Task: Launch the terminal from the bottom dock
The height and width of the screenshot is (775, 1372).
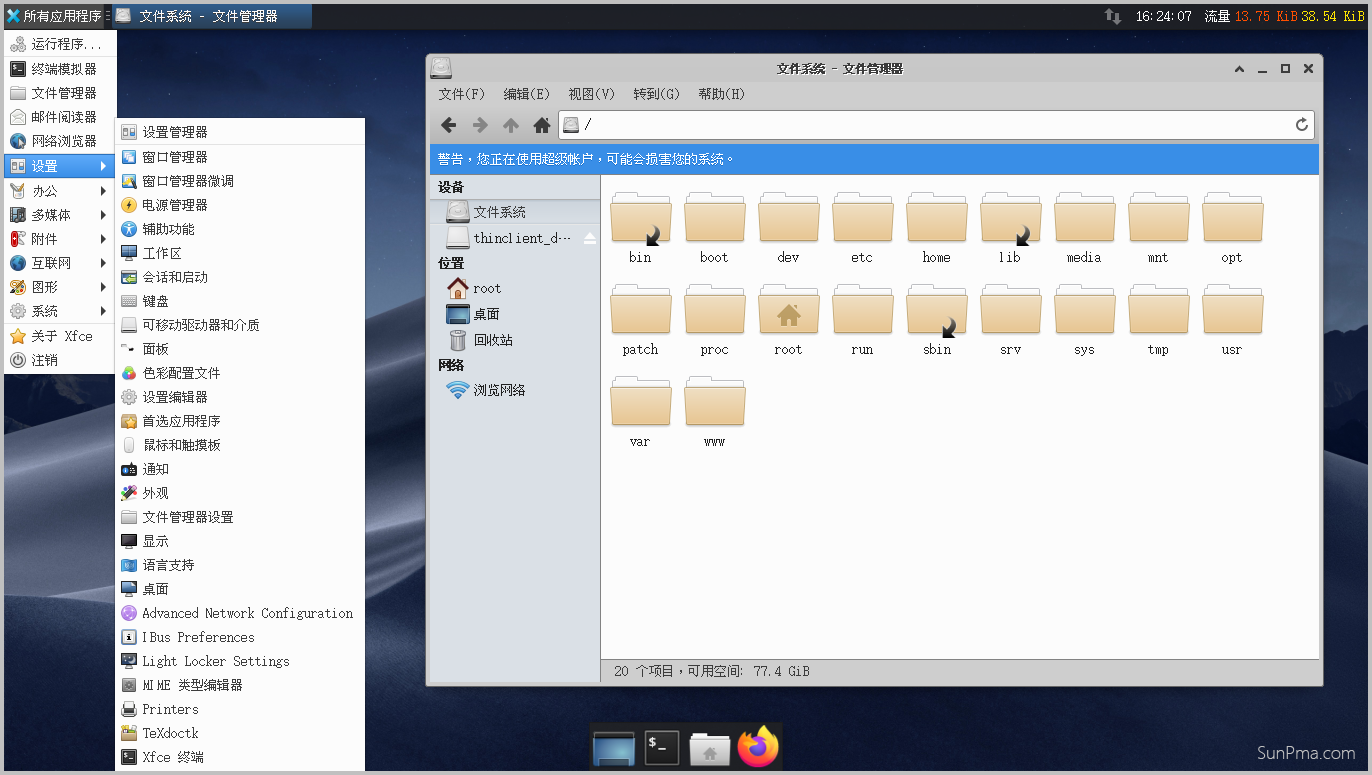Action: coord(661,747)
